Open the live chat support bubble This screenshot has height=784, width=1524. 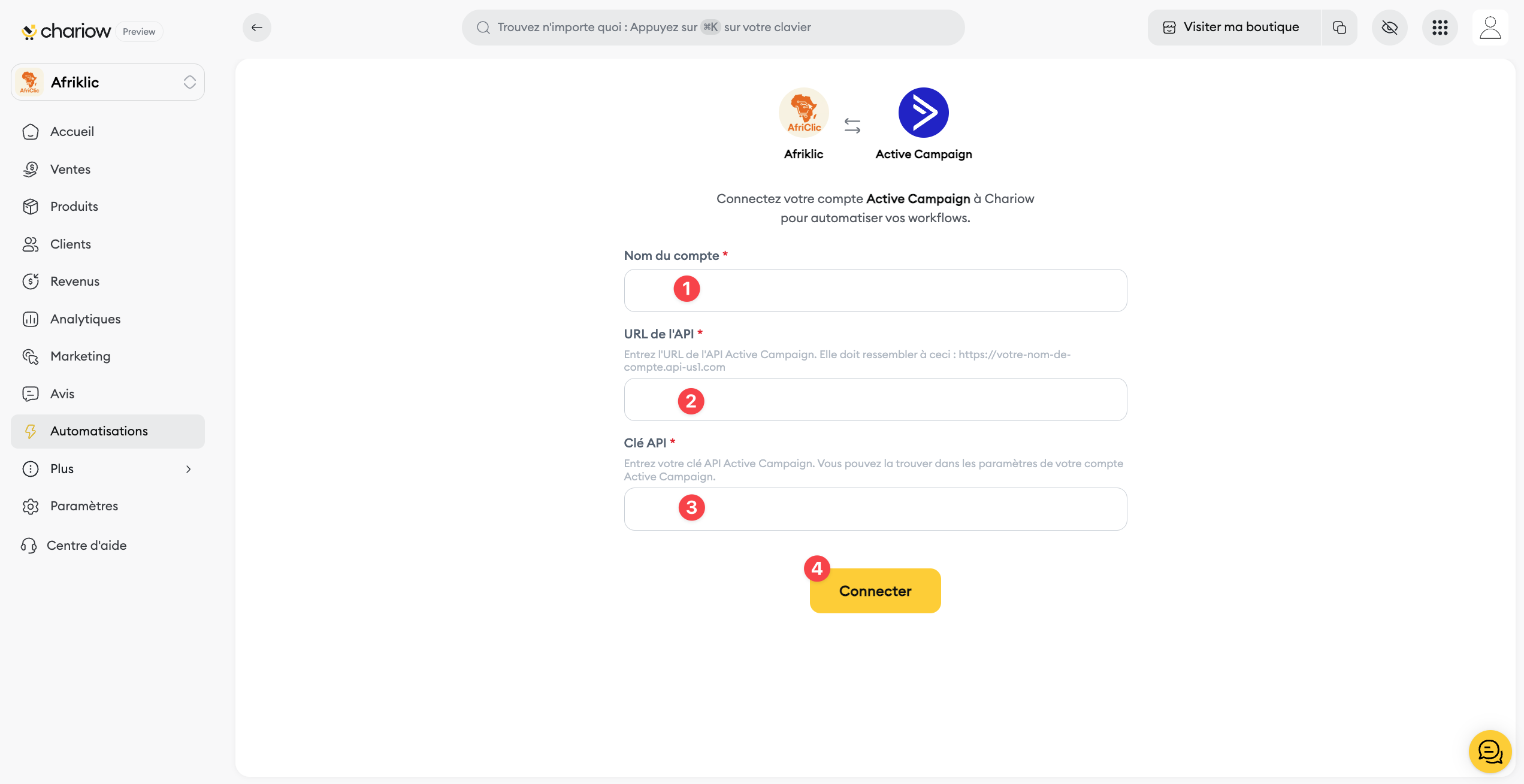point(1490,751)
